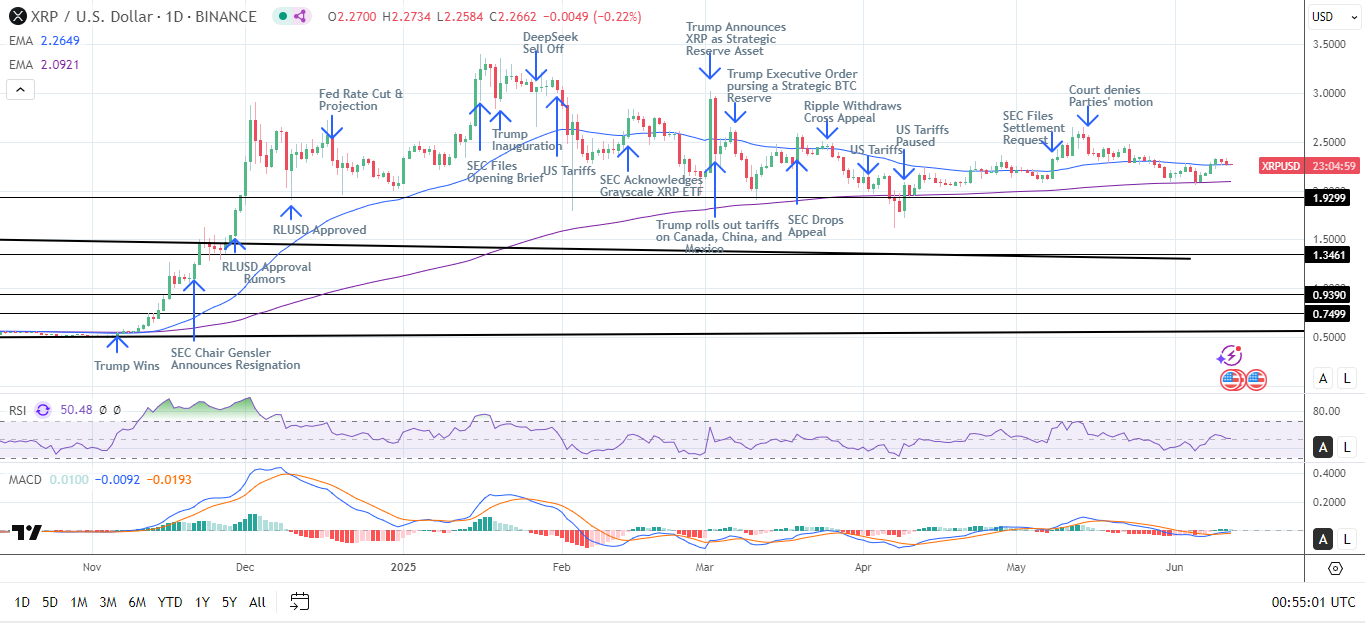Click the TradingView logo on chart
1365x623 pixels.
coord(26,533)
